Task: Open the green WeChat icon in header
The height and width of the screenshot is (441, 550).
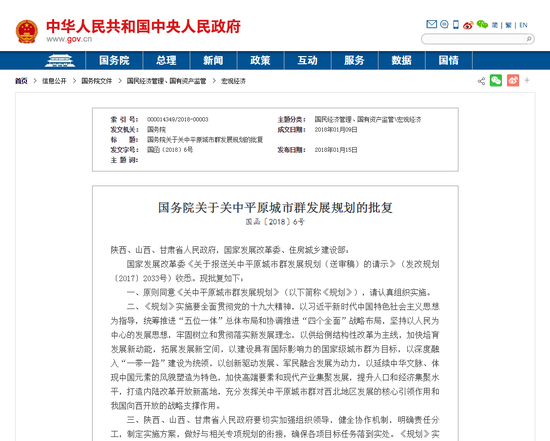Action: [482, 25]
